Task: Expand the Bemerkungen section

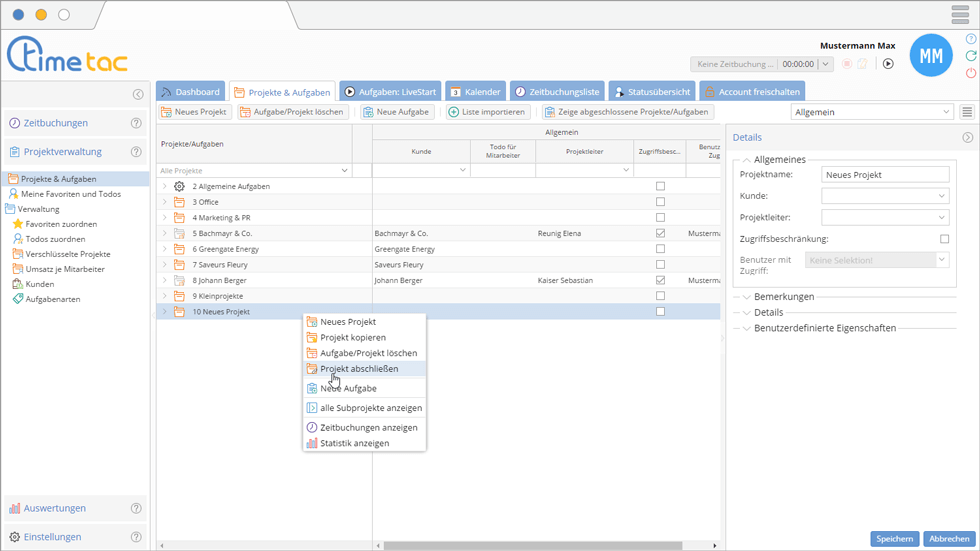Action: point(784,297)
